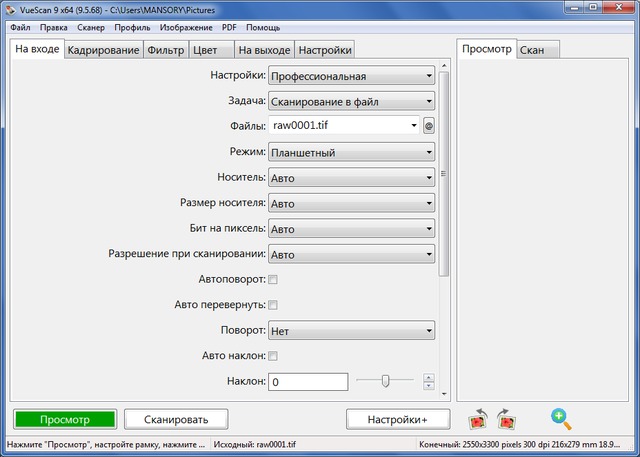Switch to the На выходе tab

click(x=264, y=50)
